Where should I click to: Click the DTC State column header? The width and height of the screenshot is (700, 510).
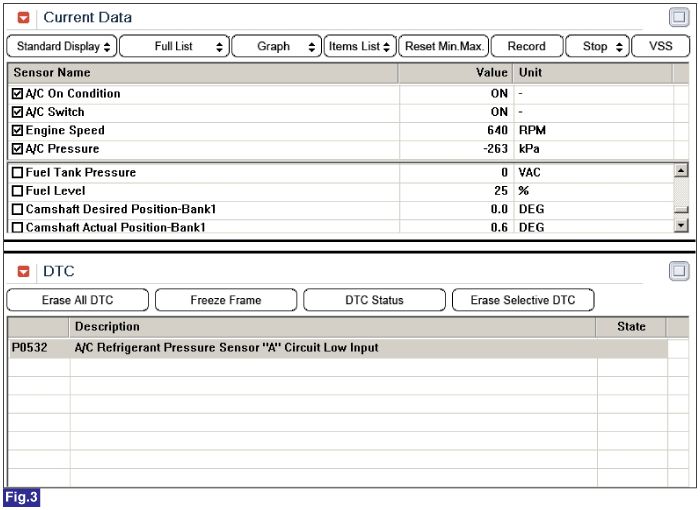[631, 327]
